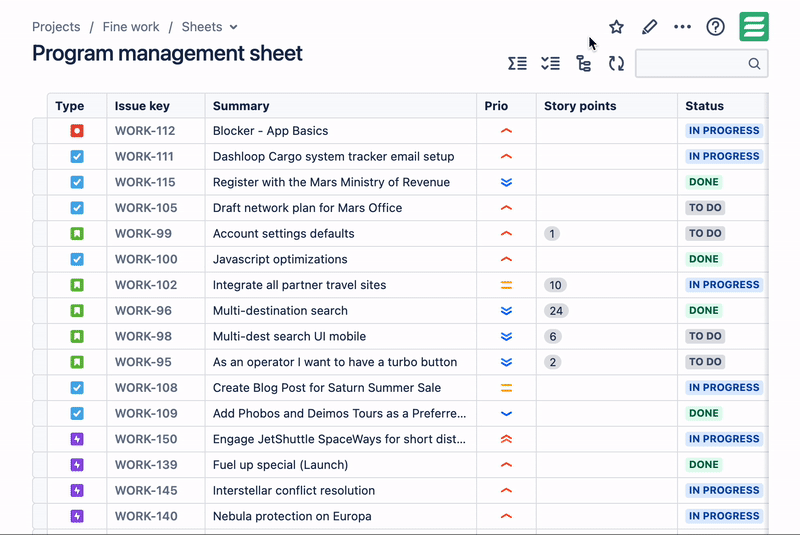
Task: Click the TO DO status of WORK-99
Action: pyautogui.click(x=705, y=233)
